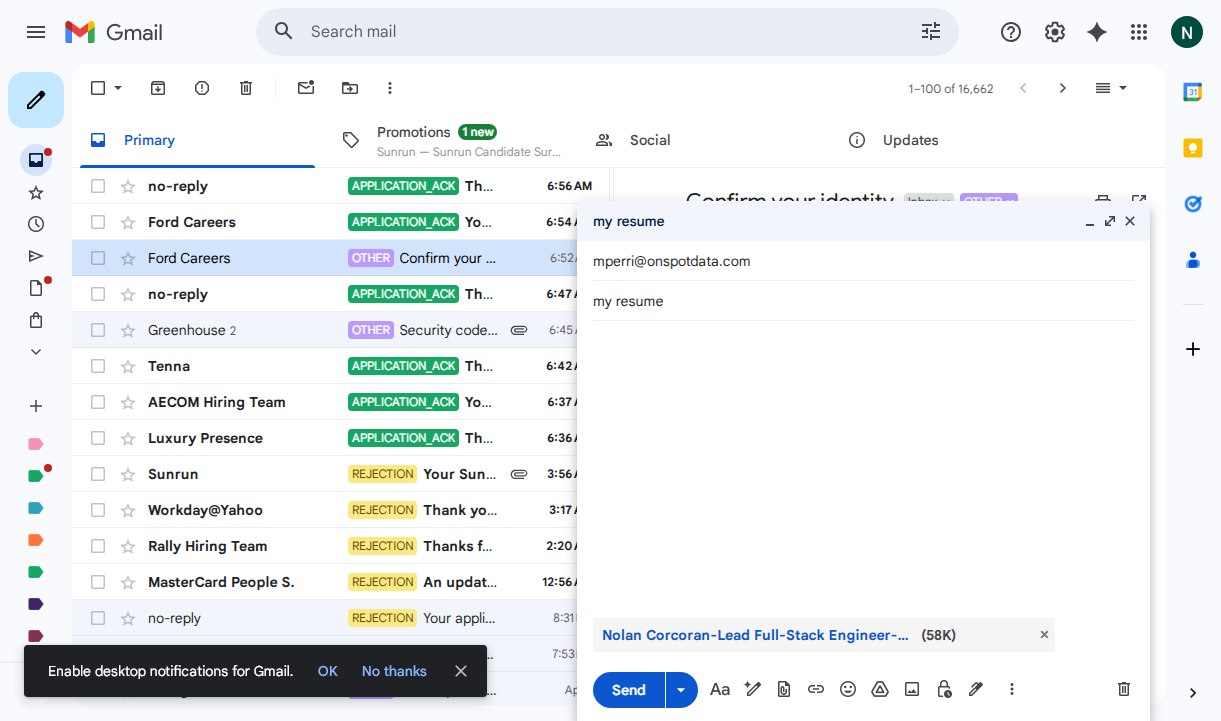
Task: Click the Send button
Action: tap(628, 690)
